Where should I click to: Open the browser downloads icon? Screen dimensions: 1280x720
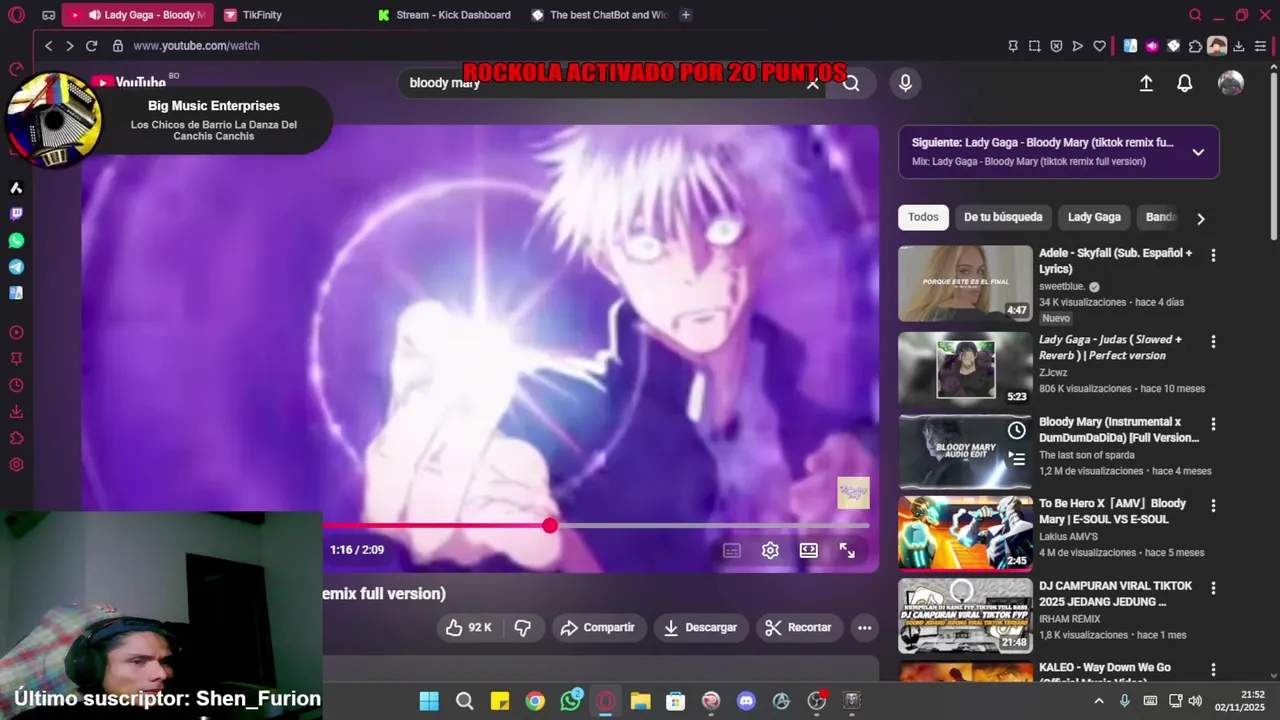coord(1238,46)
